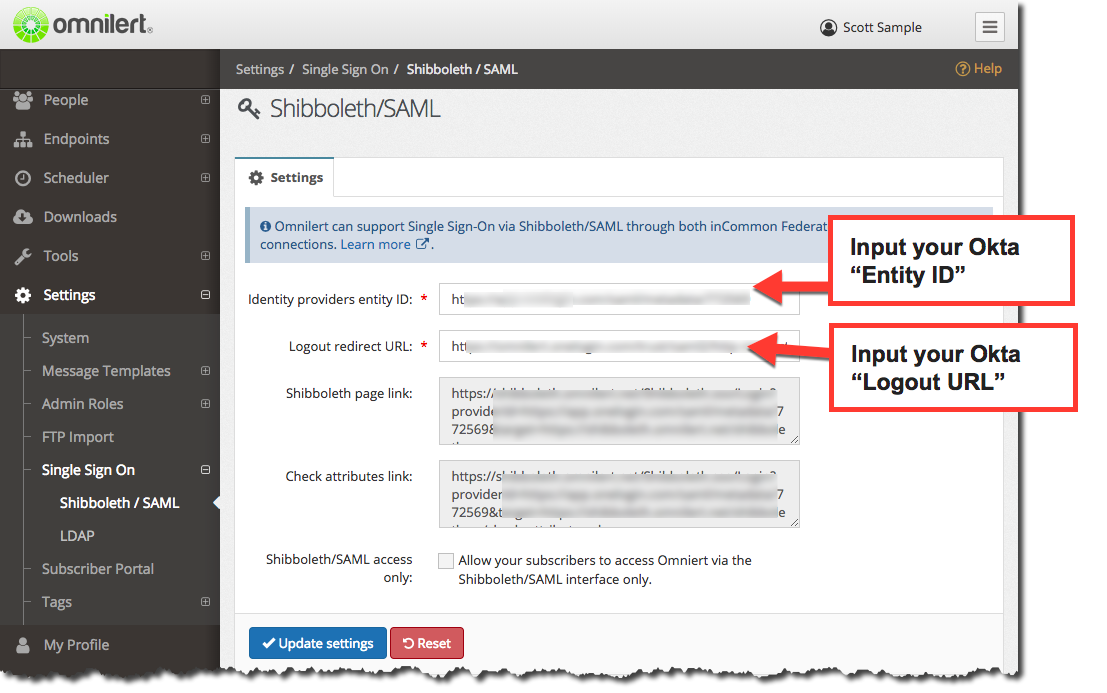
Task: Click the Tools wrench icon
Action: 23,256
